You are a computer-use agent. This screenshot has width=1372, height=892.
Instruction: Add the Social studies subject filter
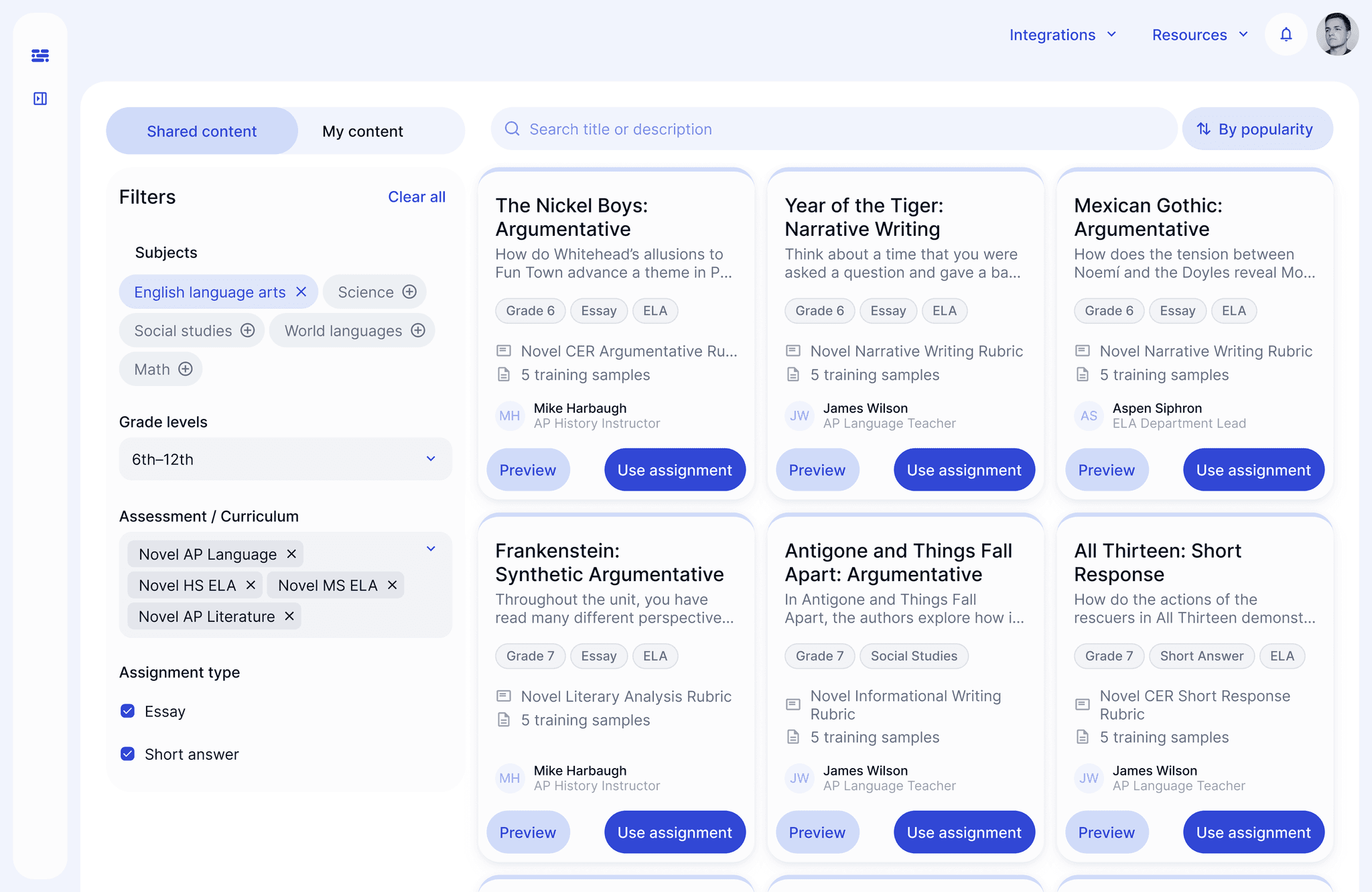[x=248, y=330]
